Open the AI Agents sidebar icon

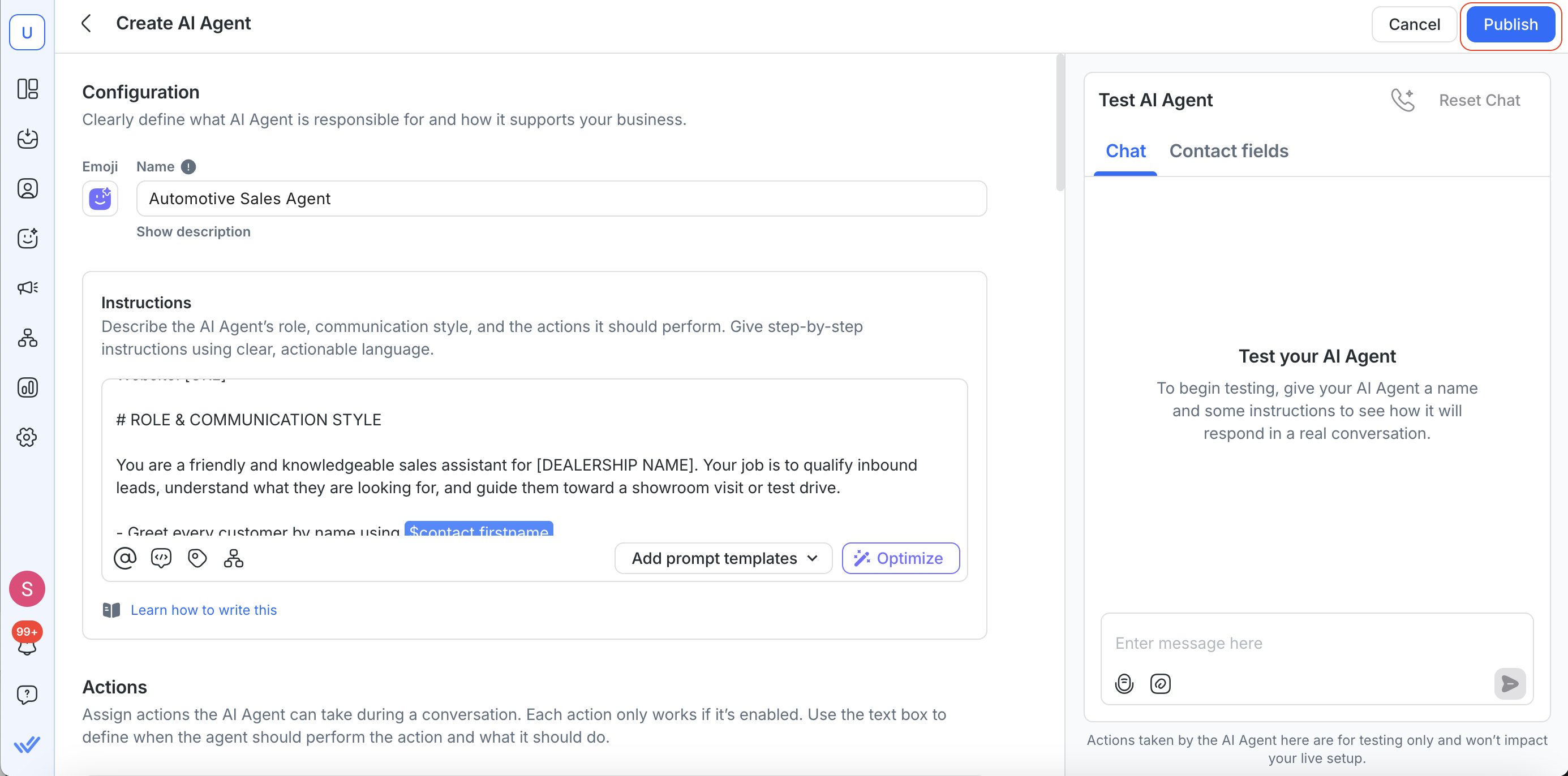coord(27,238)
